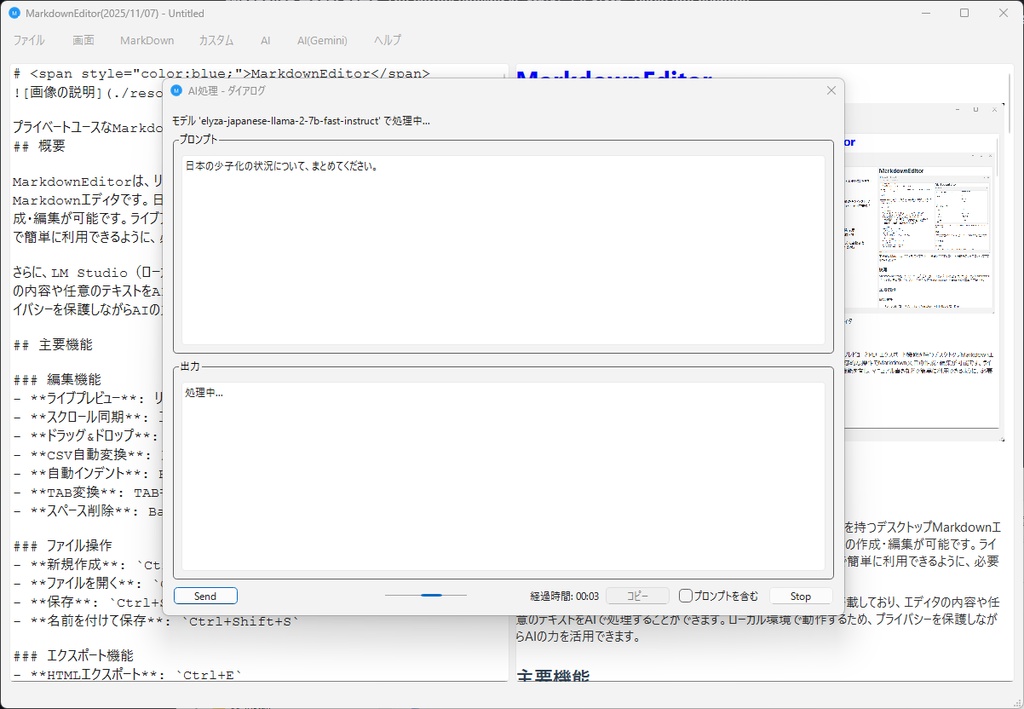Click the 主要機能 heading in the preview

(x=552, y=676)
